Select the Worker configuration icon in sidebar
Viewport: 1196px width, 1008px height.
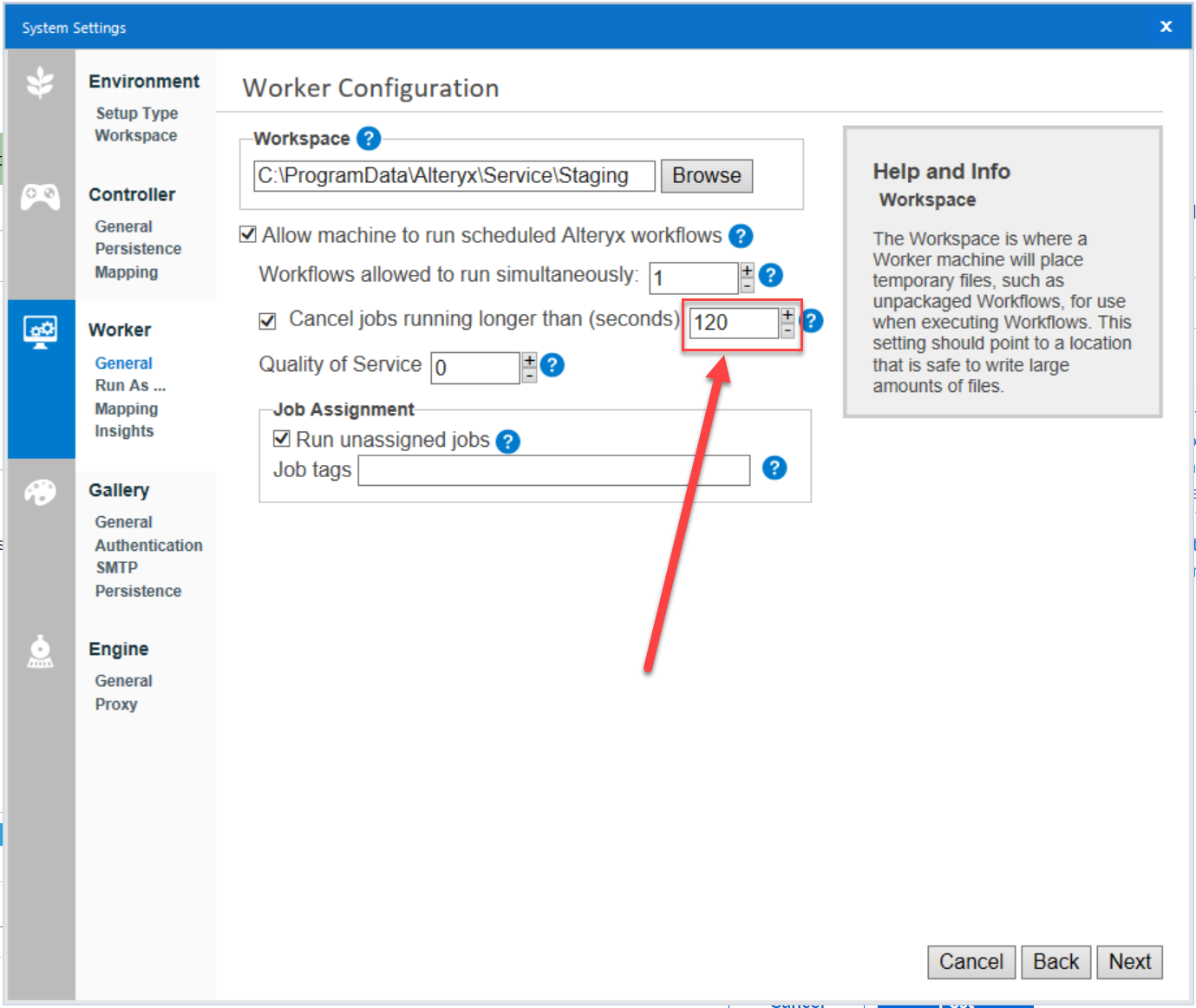[40, 331]
